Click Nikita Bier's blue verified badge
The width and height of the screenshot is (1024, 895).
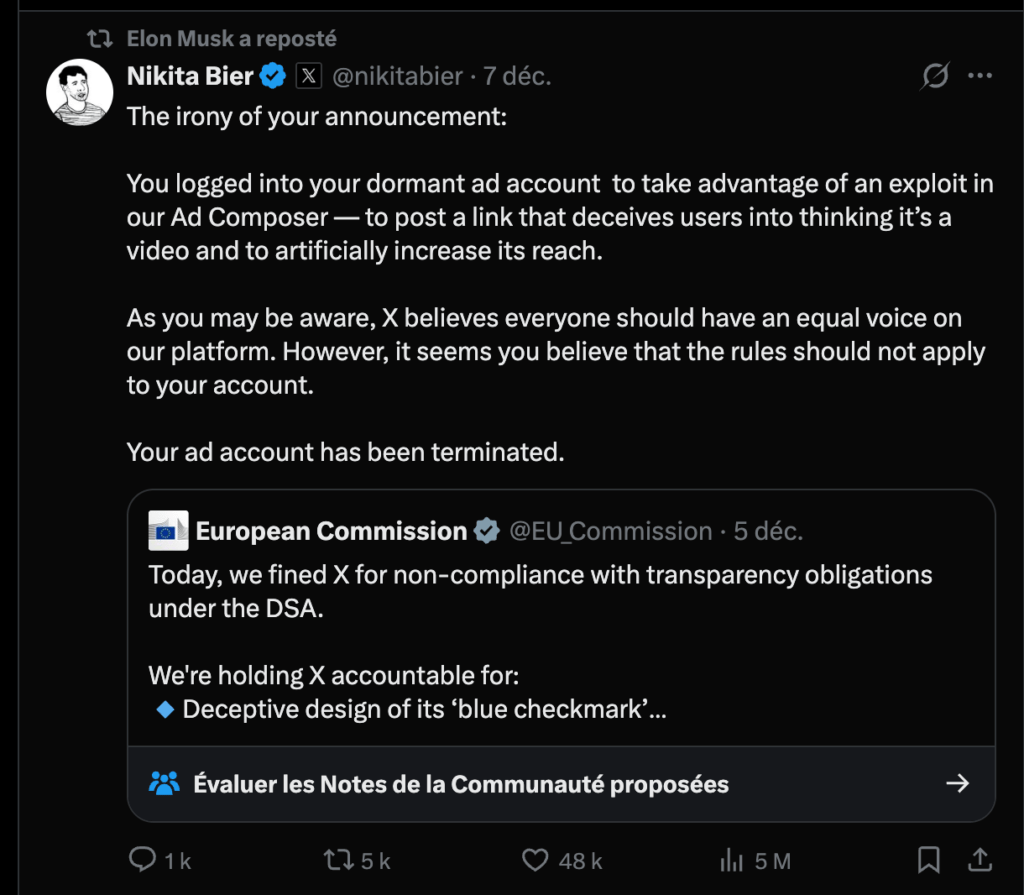(x=272, y=74)
